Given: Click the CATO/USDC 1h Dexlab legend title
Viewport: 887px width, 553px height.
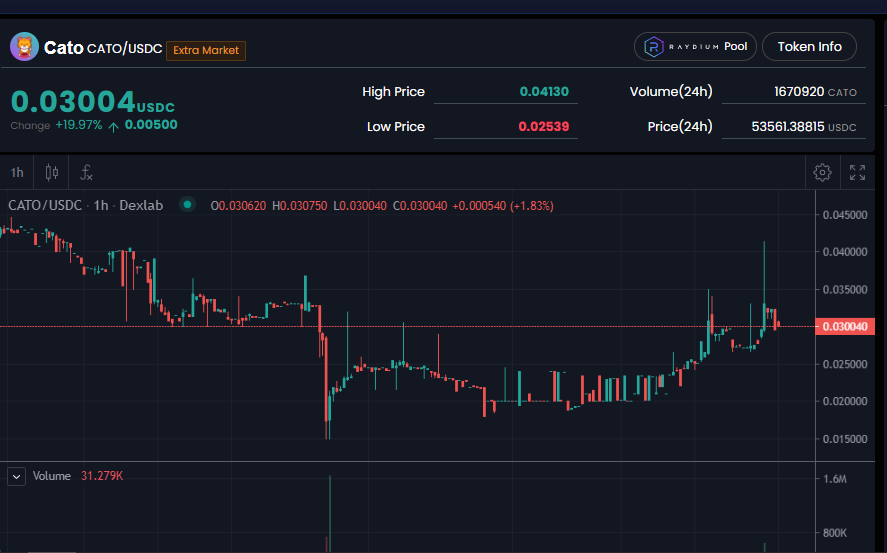Looking at the screenshot, I should pyautogui.click(x=85, y=205).
